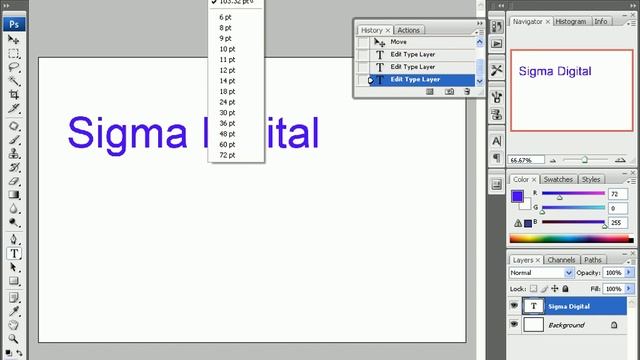Image resolution: width=640 pixels, height=360 pixels.
Task: Set history brush source for Move state
Action: click(x=363, y=42)
